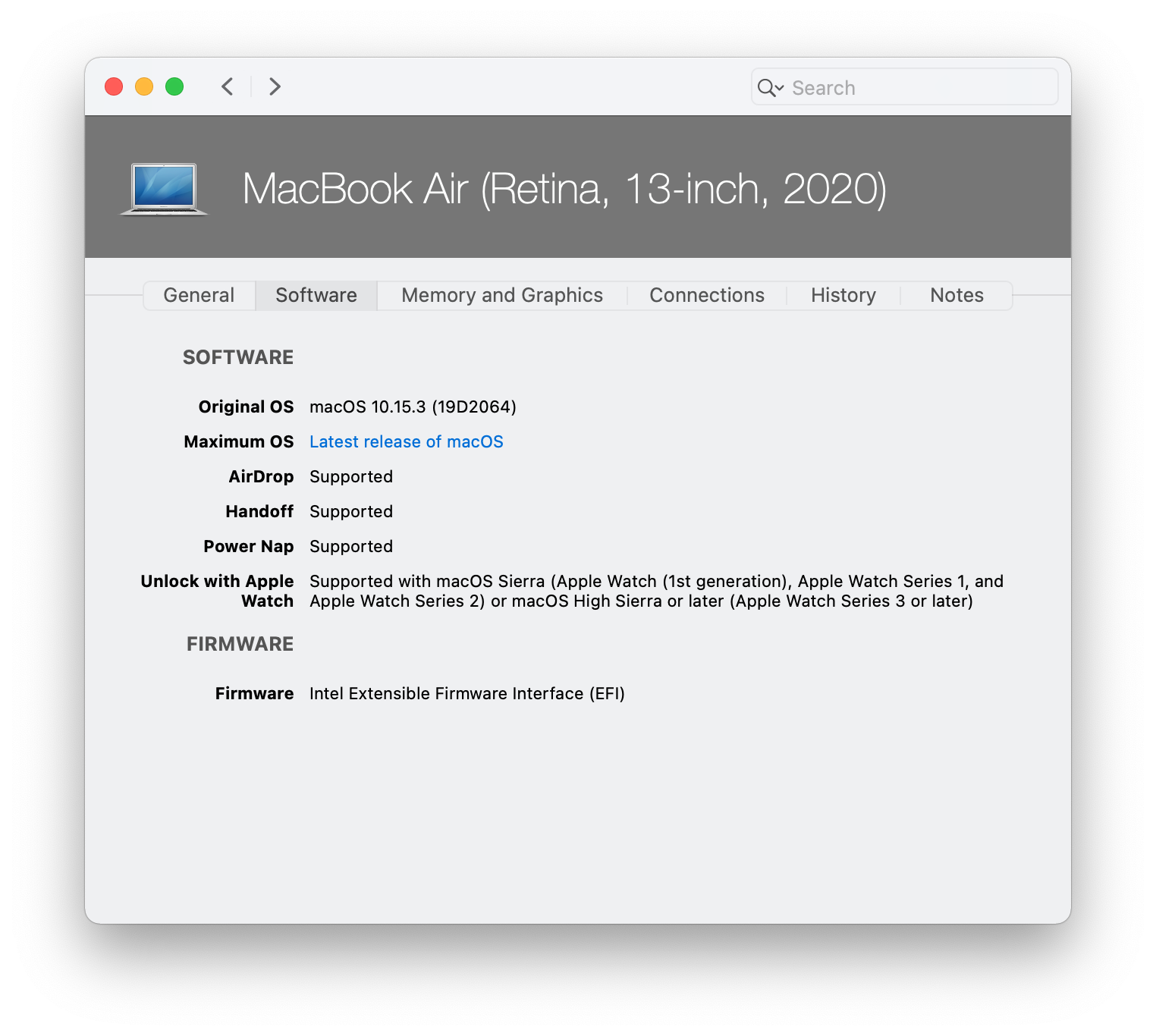The width and height of the screenshot is (1156, 1036).
Task: Focus the Search field
Action: click(904, 87)
